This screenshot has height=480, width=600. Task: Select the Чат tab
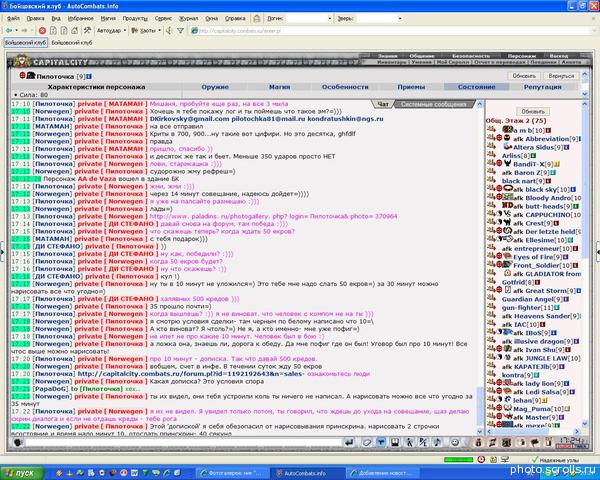click(383, 104)
